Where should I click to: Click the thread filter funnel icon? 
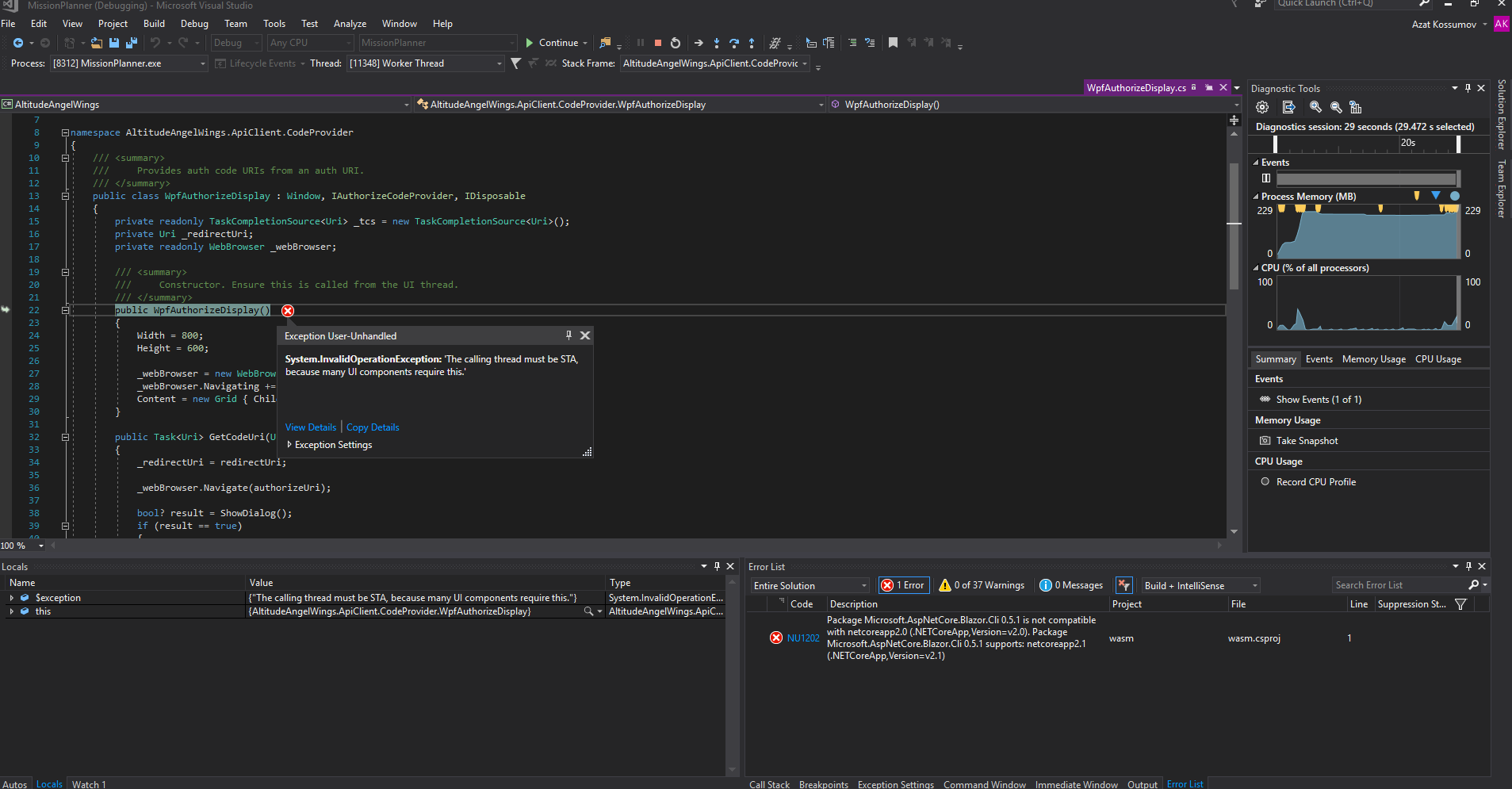[515, 63]
